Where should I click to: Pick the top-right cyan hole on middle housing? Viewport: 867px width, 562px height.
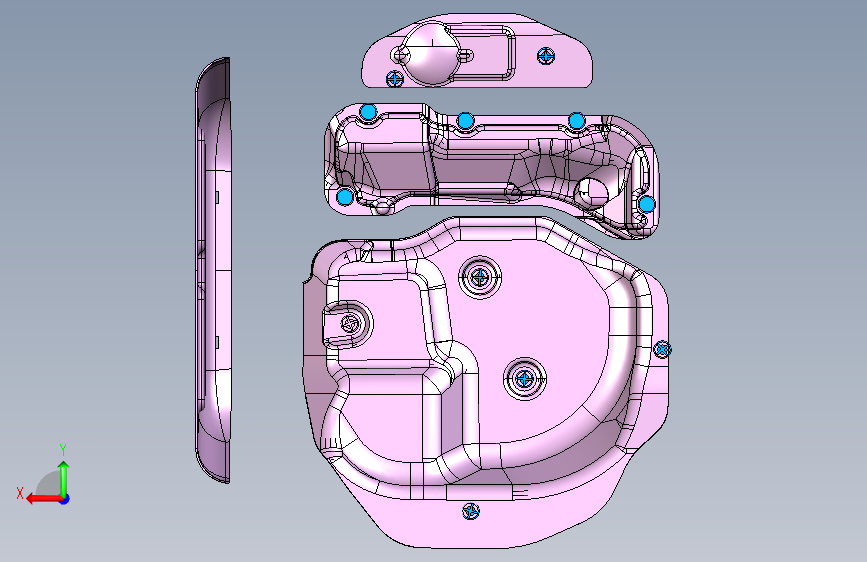tap(577, 121)
